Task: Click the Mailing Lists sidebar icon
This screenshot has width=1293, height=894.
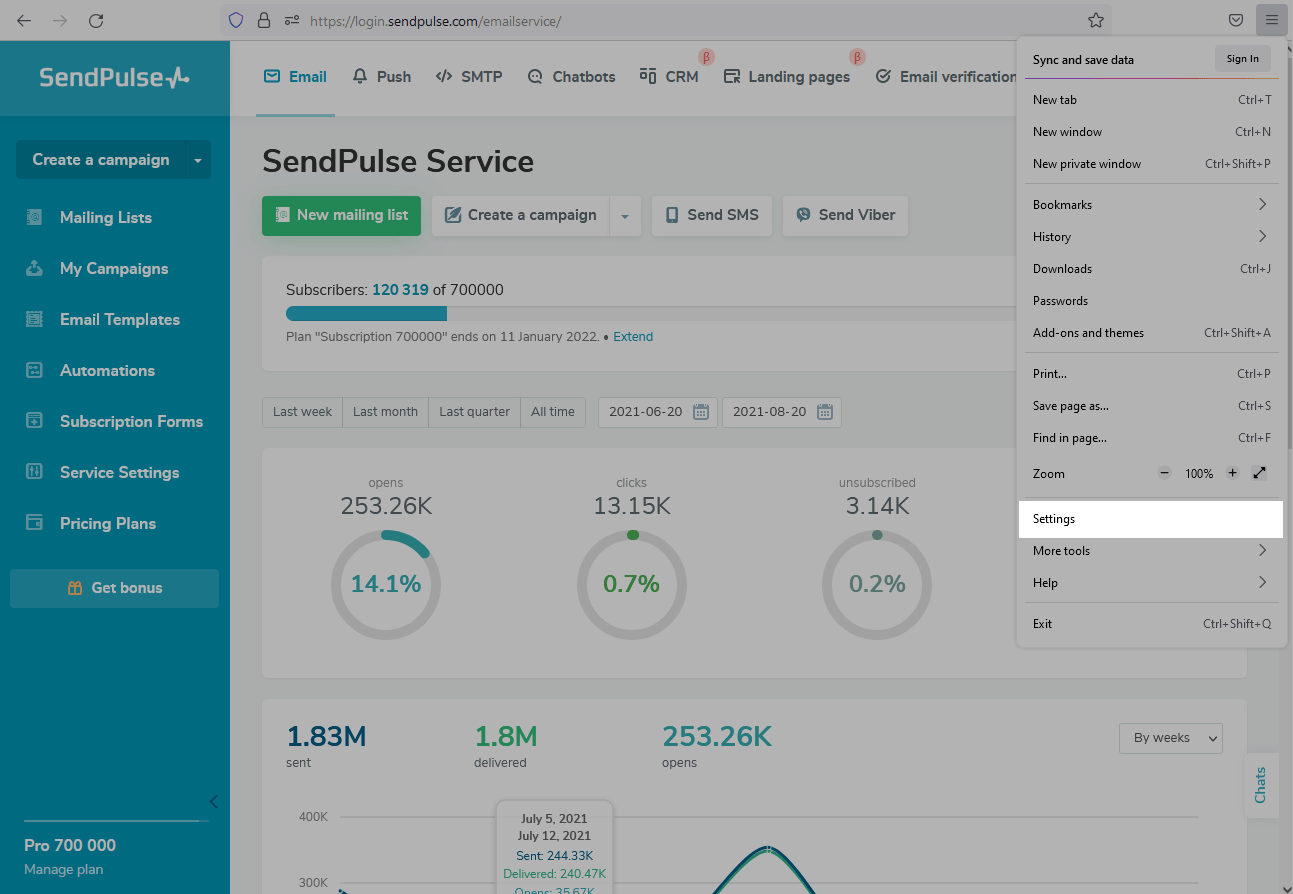Action: pyautogui.click(x=34, y=217)
